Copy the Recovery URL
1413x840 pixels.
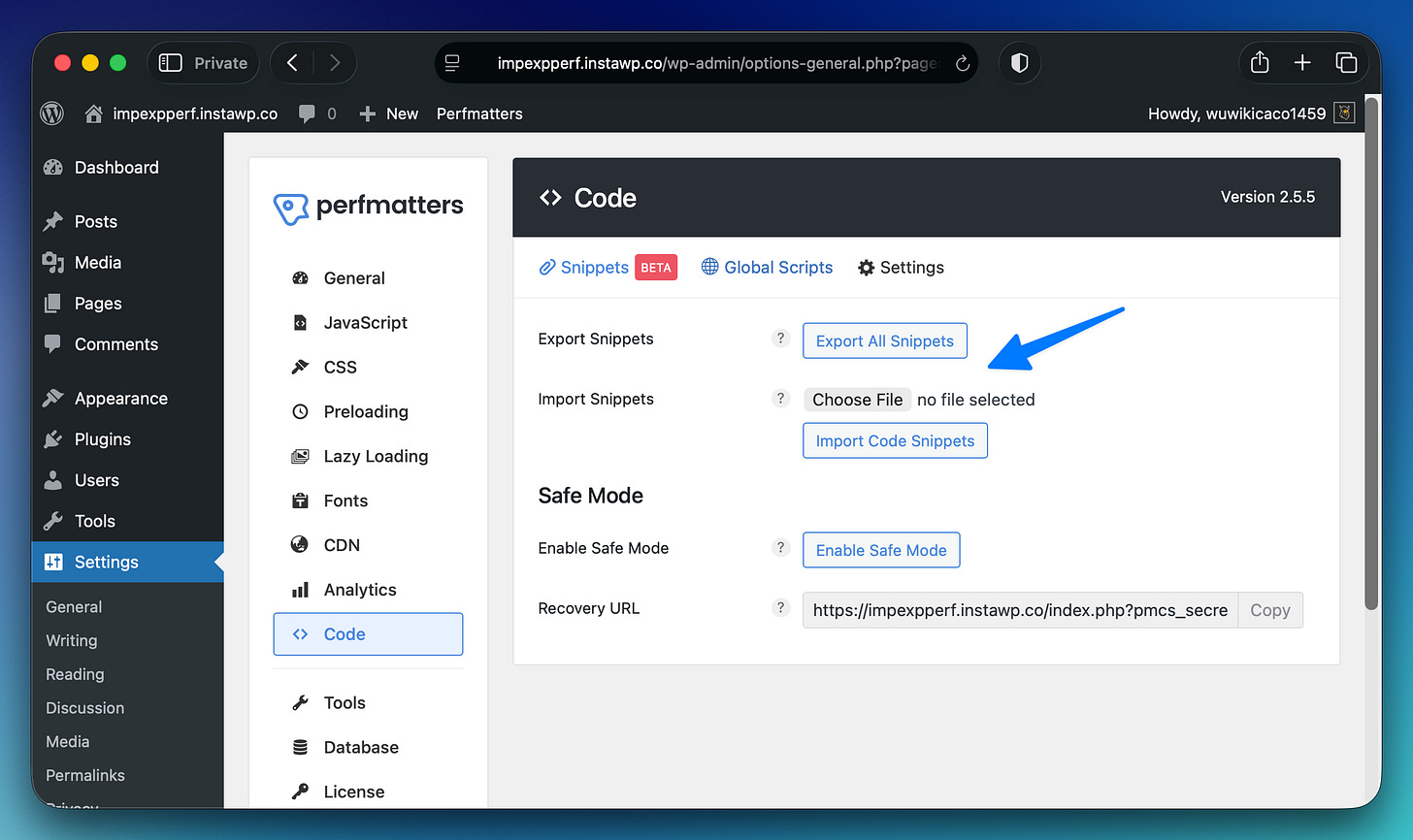click(x=1269, y=610)
